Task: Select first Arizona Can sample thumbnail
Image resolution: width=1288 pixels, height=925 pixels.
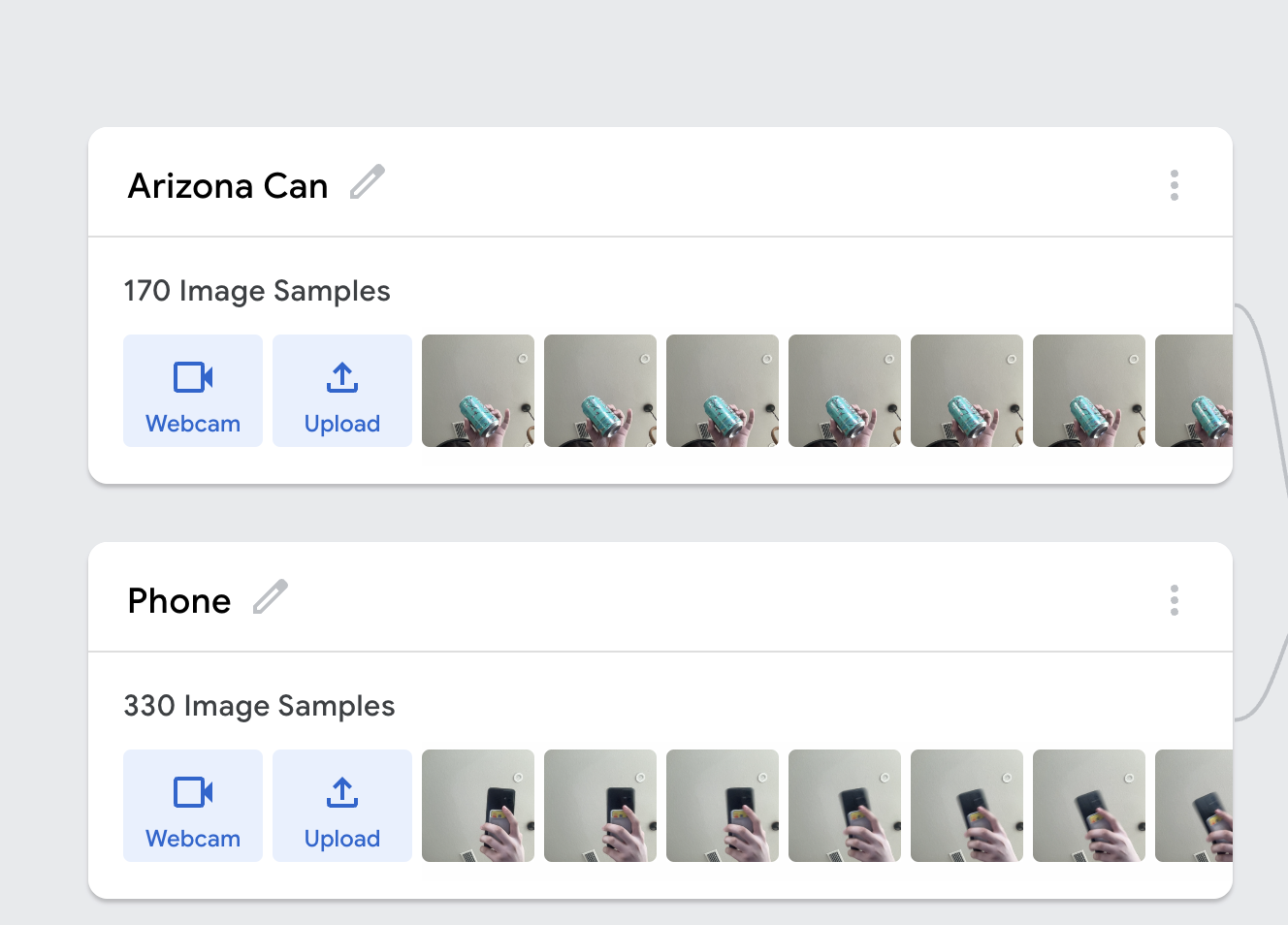Action: [x=478, y=391]
